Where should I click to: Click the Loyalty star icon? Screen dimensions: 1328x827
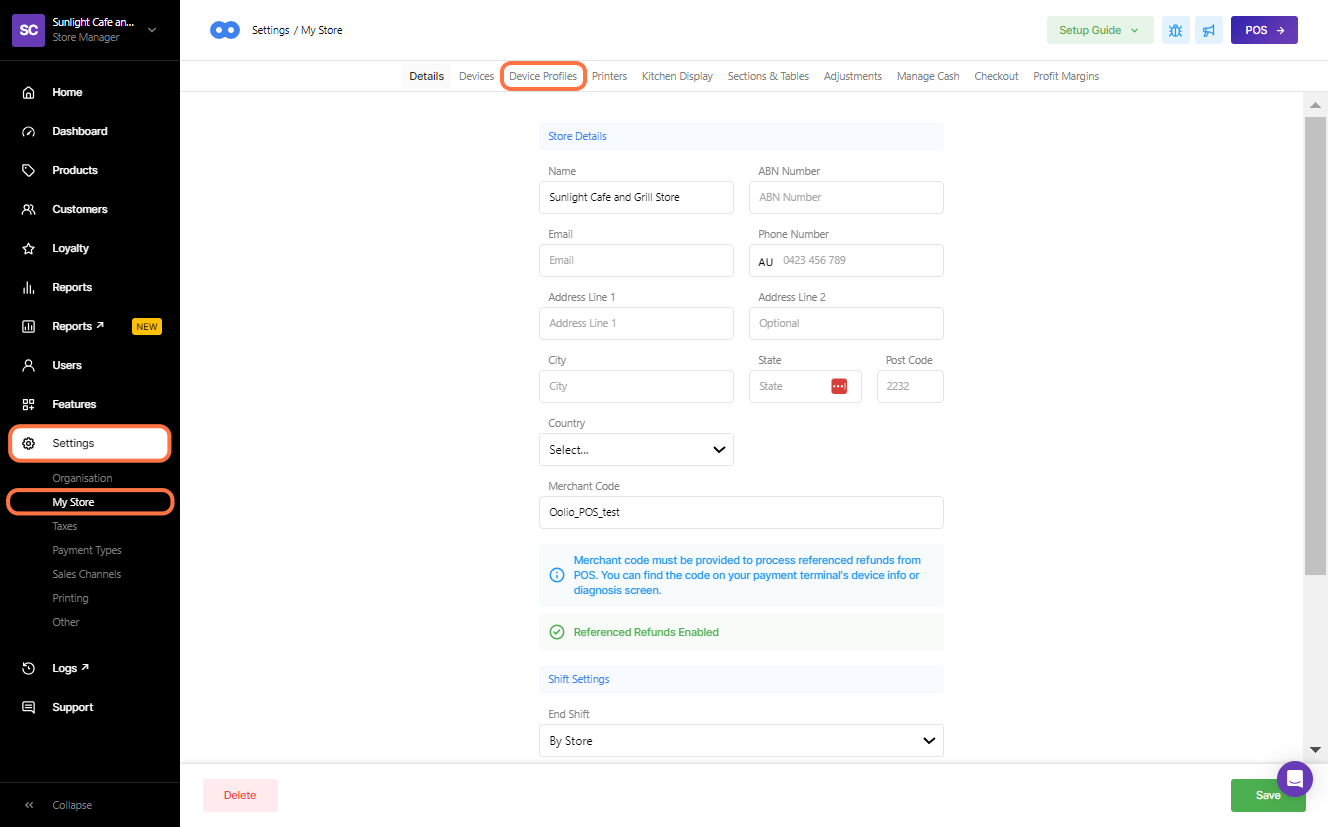29,248
